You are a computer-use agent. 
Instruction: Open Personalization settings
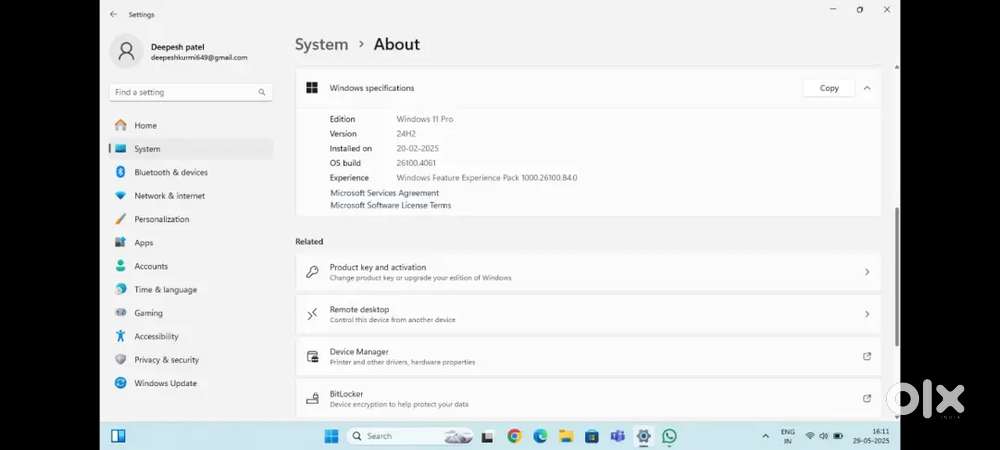click(161, 219)
